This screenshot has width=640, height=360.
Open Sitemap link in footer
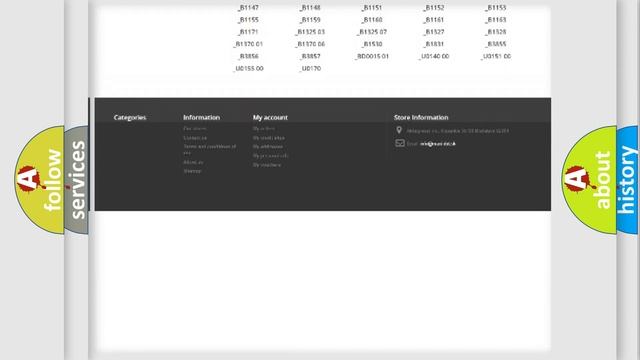click(192, 171)
